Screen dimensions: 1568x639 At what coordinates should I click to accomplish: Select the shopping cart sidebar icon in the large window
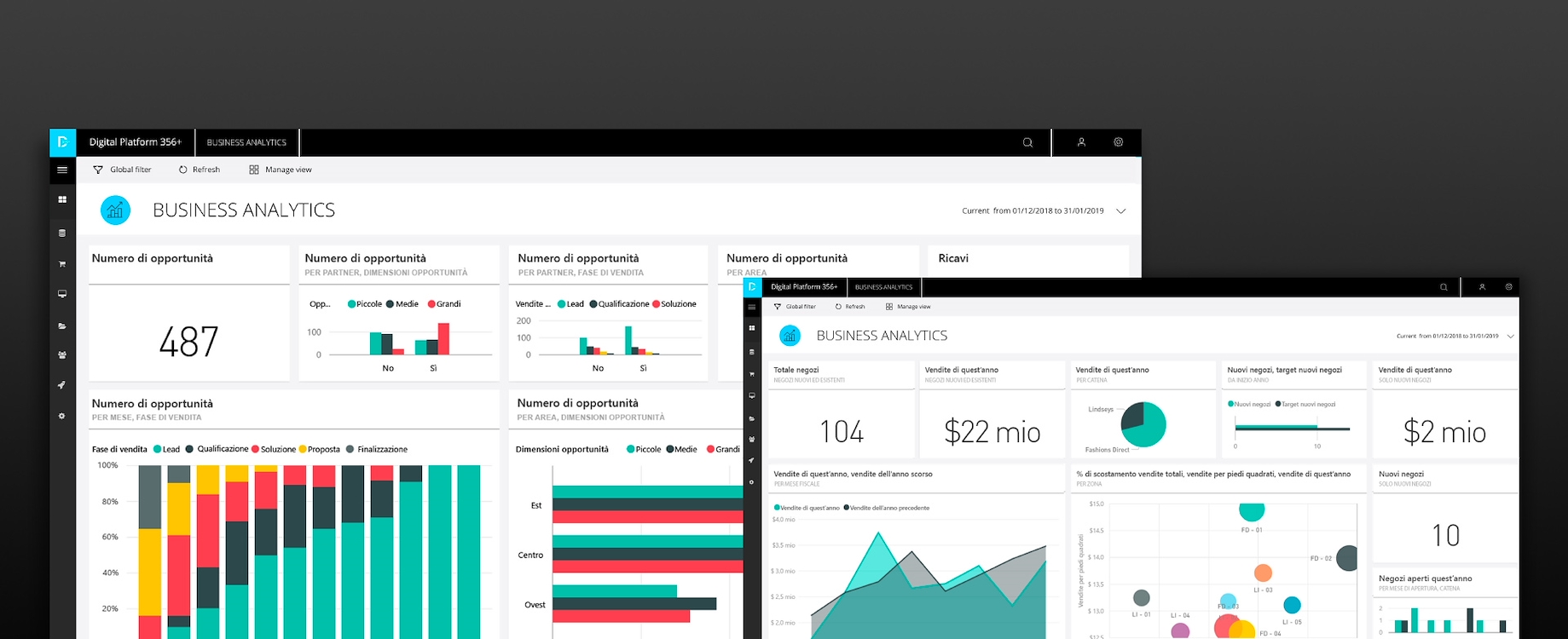62,264
